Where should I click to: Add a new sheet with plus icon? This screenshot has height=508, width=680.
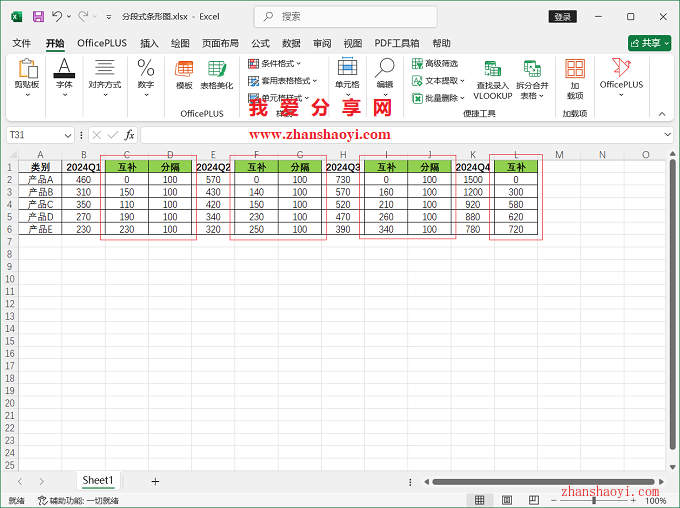155,481
